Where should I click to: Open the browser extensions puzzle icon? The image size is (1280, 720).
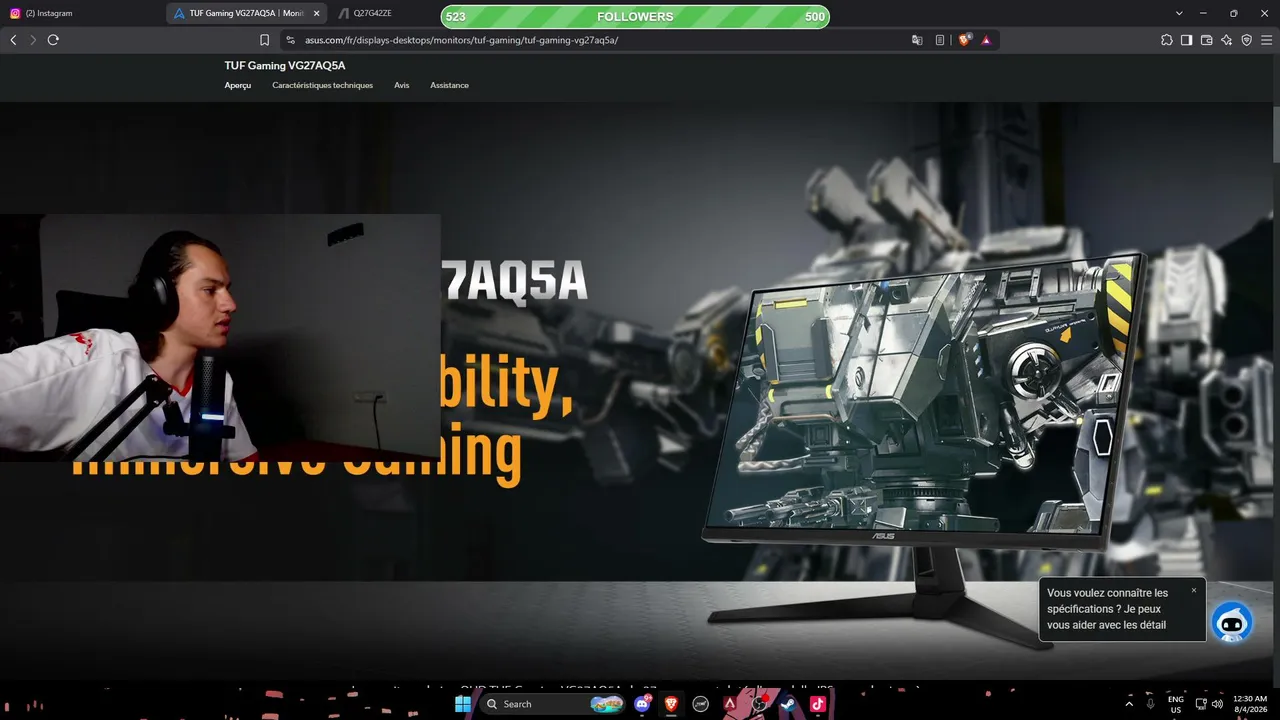[x=1166, y=40]
